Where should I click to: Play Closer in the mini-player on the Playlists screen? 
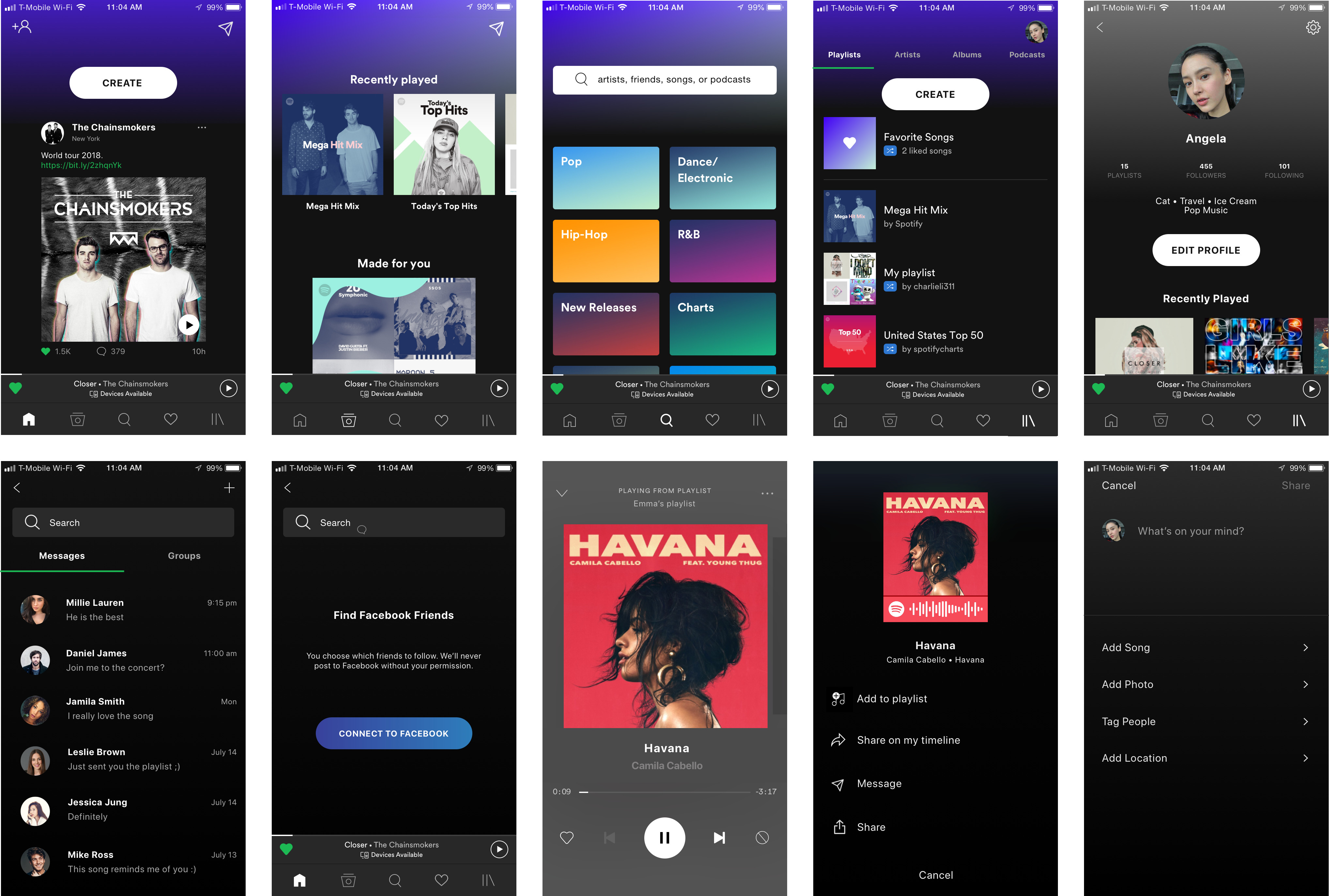tap(1040, 389)
